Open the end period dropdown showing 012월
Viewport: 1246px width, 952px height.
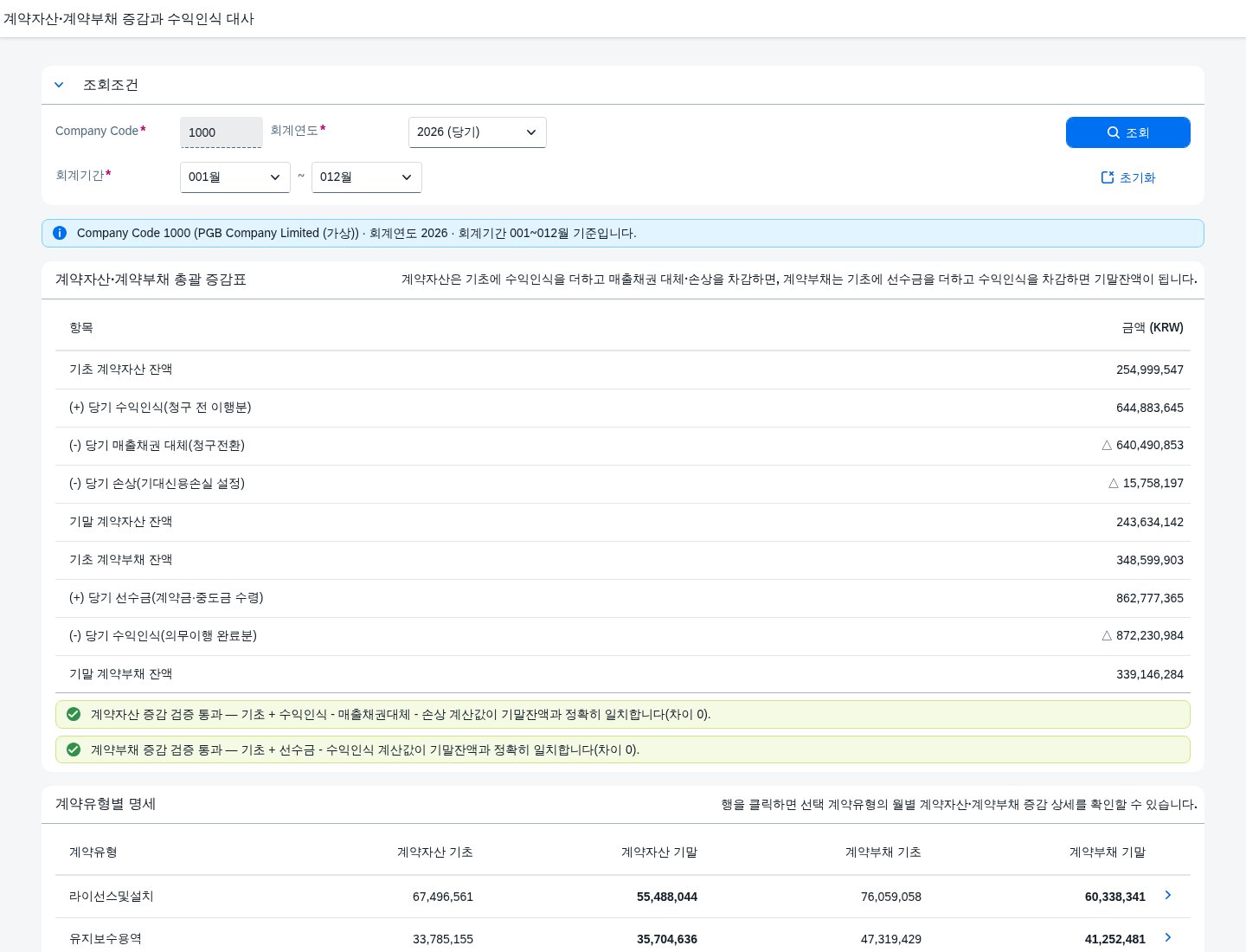coord(367,177)
